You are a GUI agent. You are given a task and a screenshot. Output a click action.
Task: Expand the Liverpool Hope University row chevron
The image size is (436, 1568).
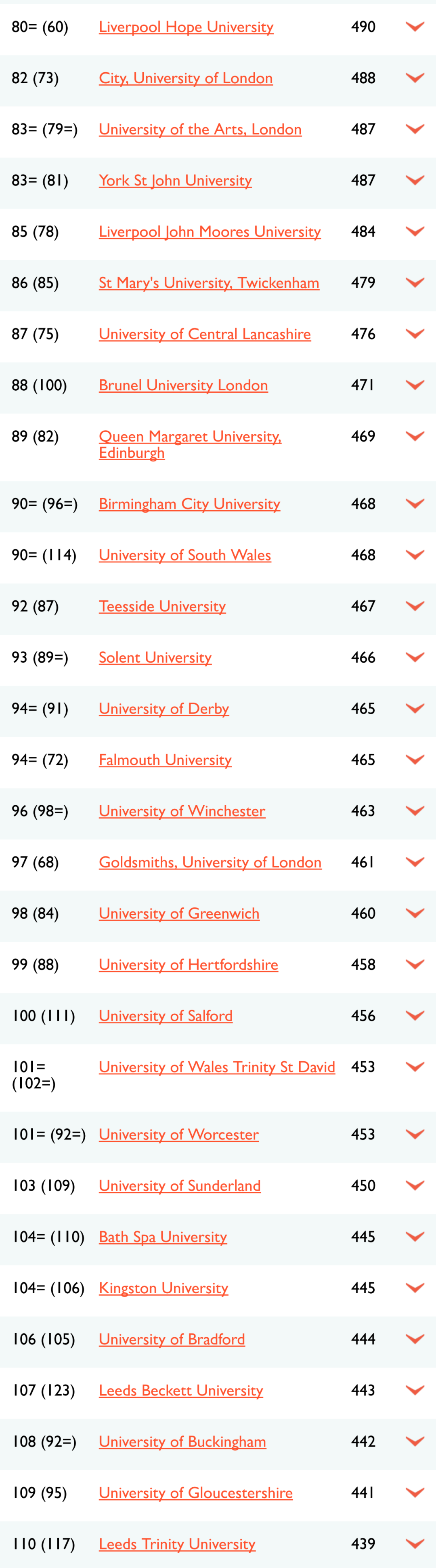pos(415,27)
